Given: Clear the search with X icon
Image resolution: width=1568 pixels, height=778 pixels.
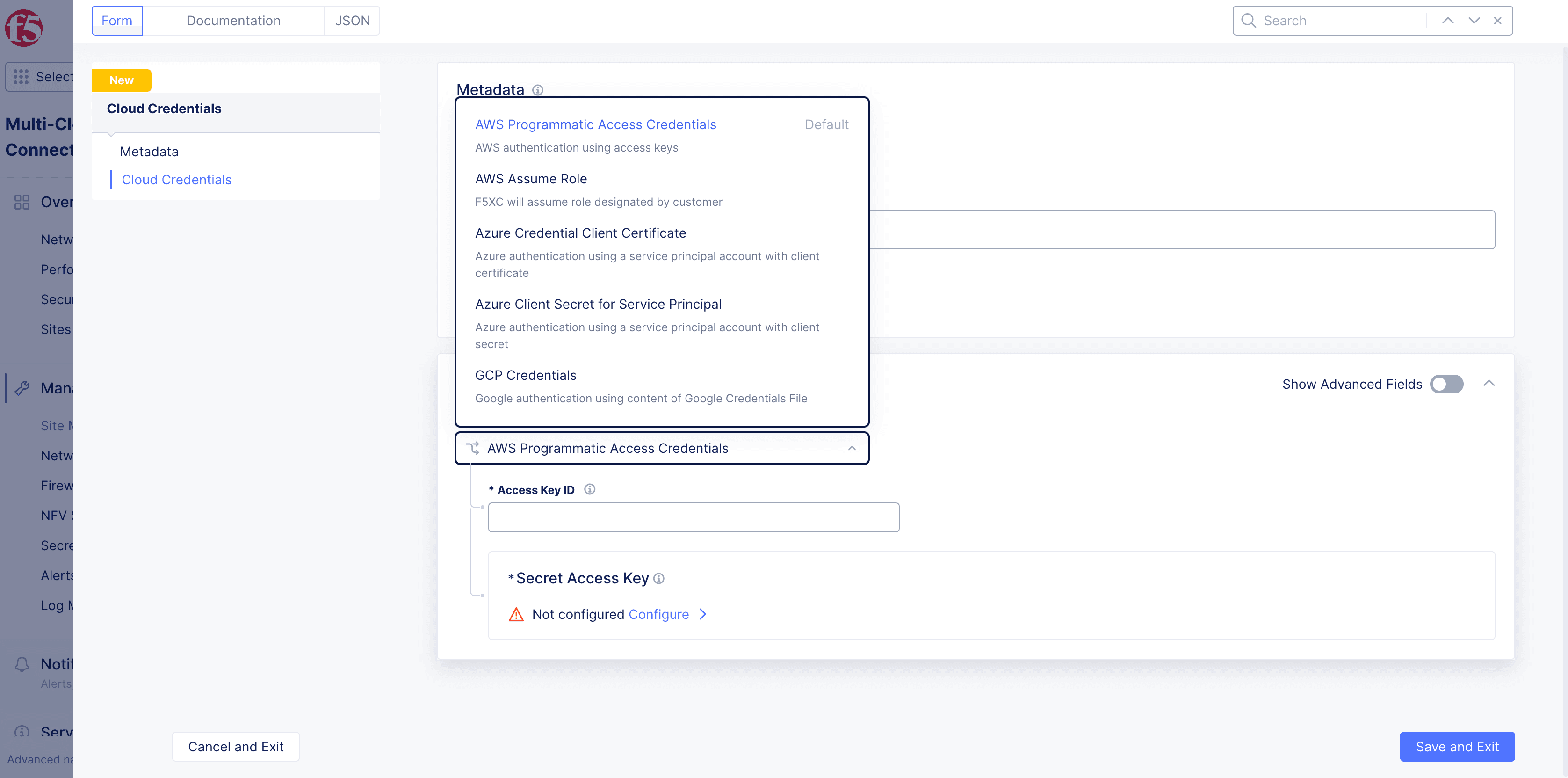Looking at the screenshot, I should 1497,21.
